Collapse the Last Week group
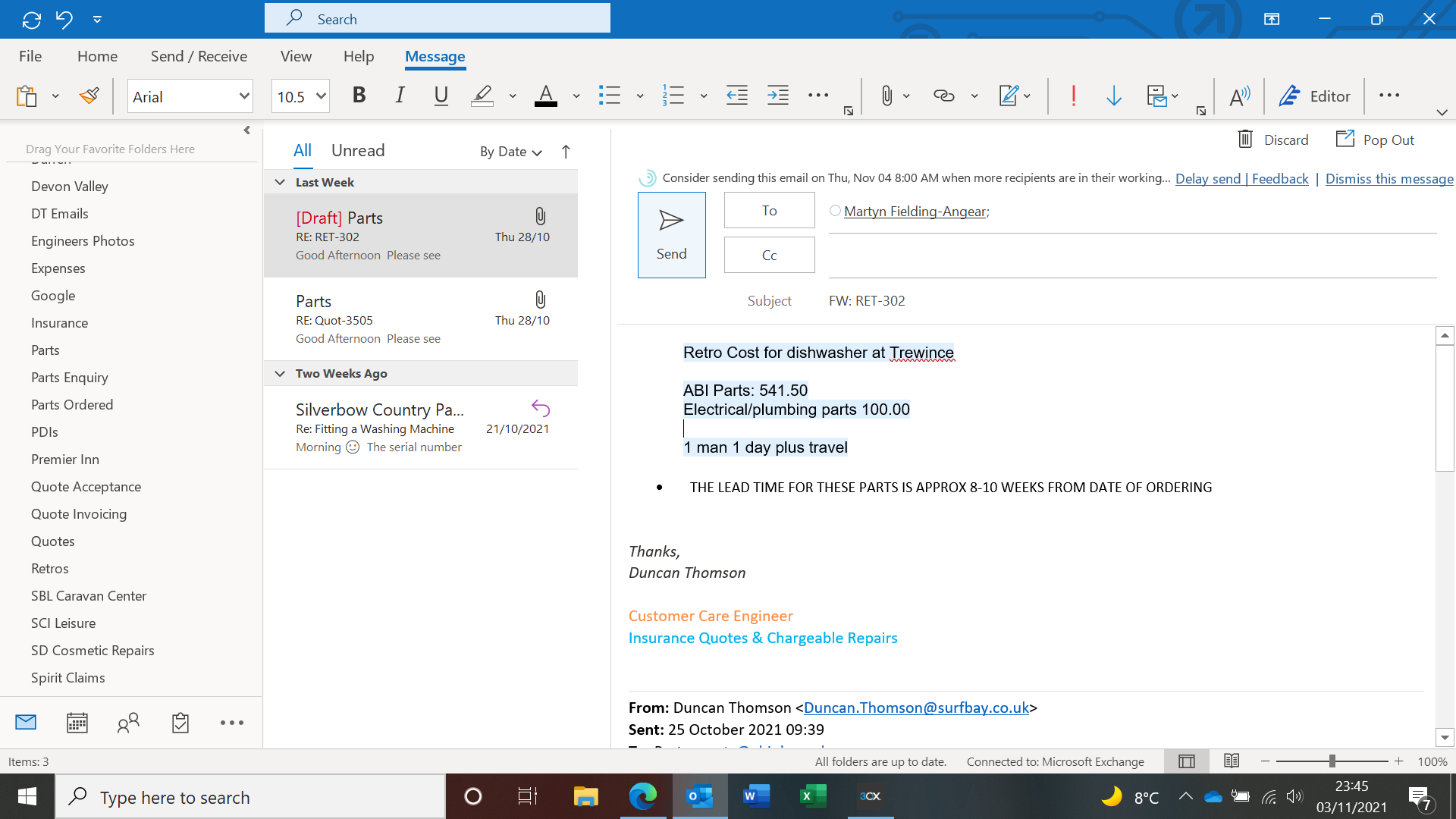 pyautogui.click(x=280, y=182)
